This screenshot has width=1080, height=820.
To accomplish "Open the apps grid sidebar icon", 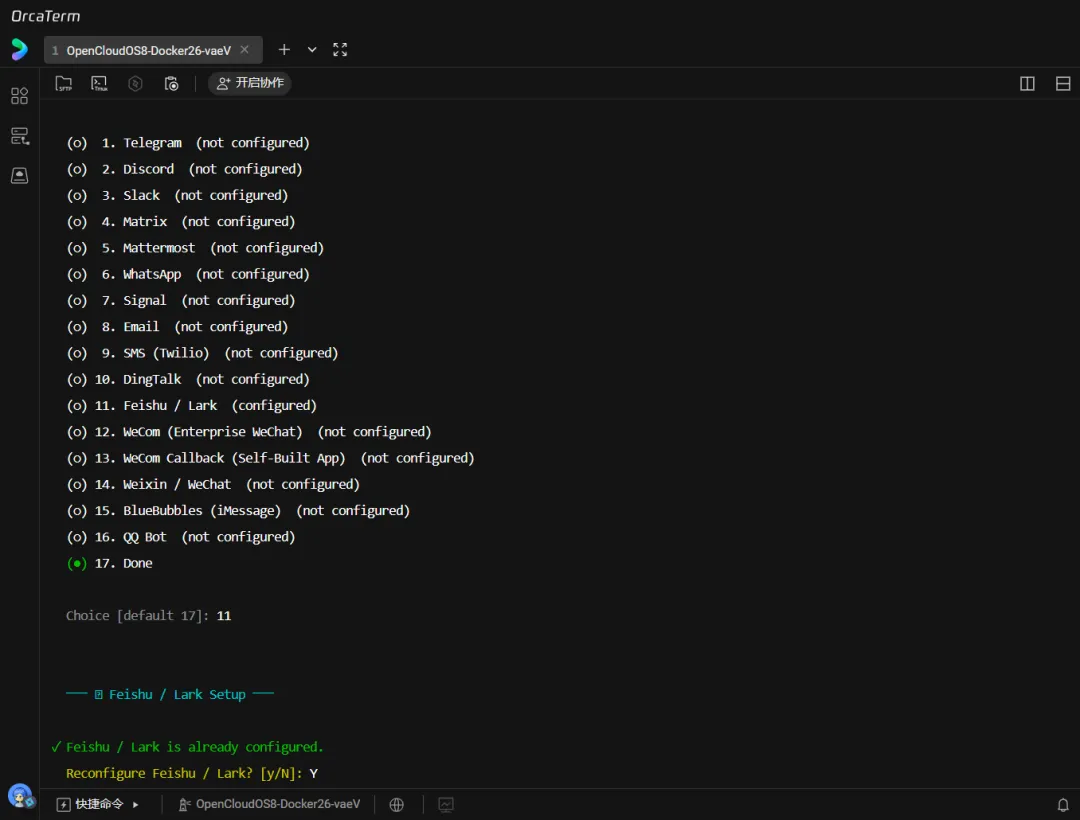I will (x=19, y=96).
